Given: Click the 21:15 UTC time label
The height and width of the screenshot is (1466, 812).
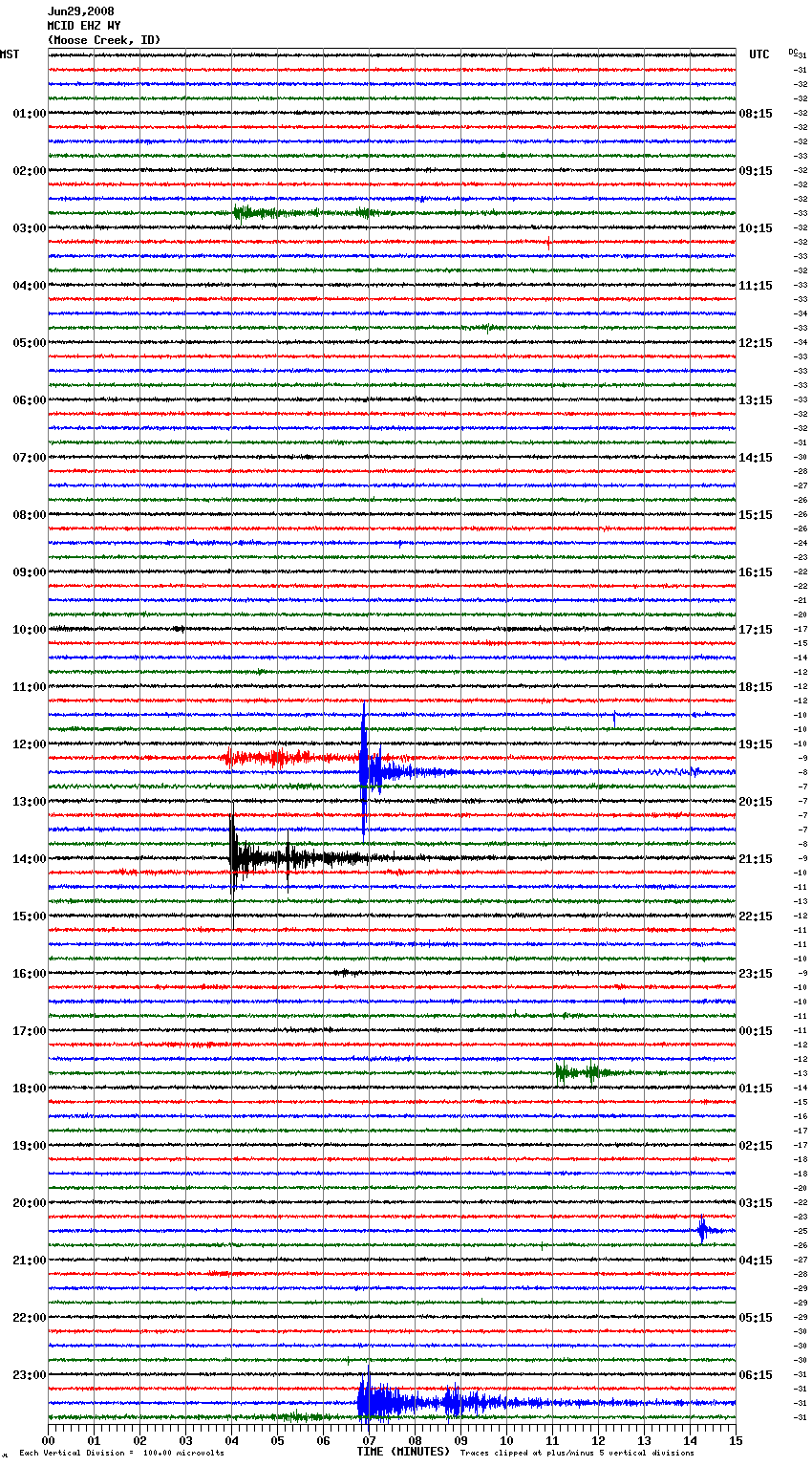Looking at the screenshot, I should click(756, 859).
